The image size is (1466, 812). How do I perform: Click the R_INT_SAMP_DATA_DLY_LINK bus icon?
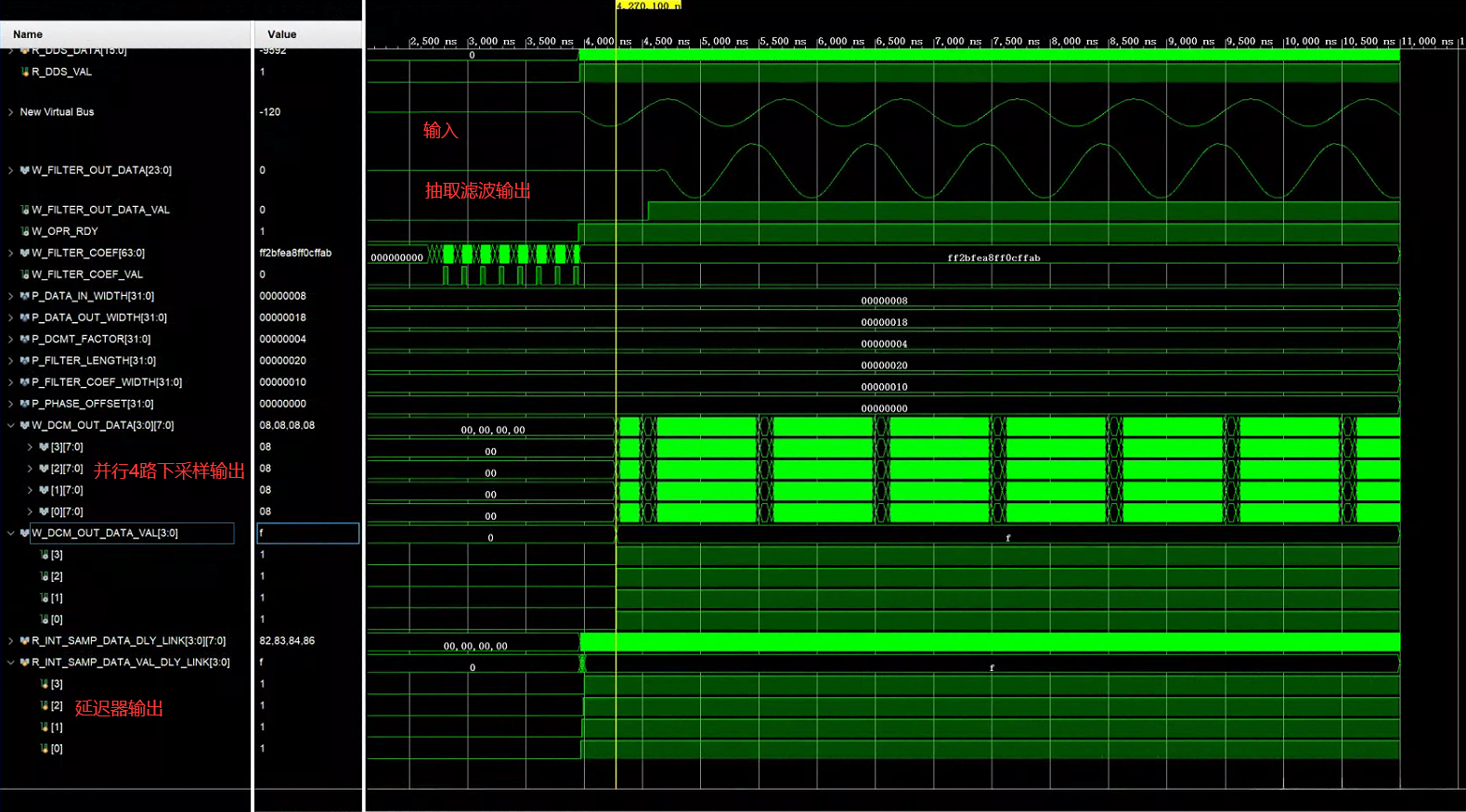[x=25, y=641]
